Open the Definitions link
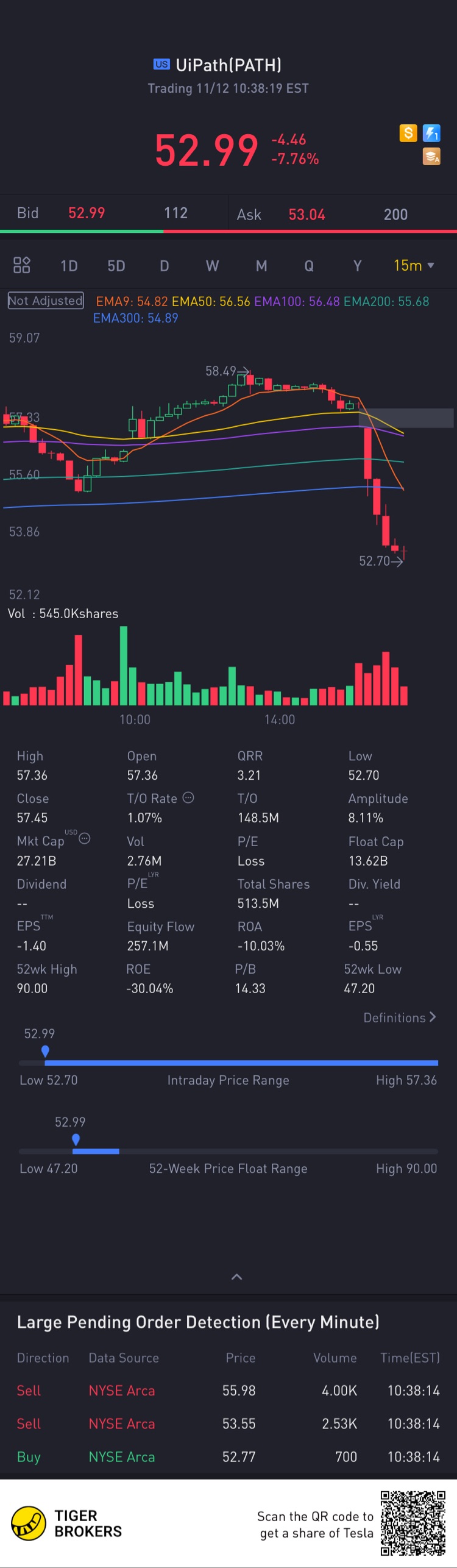Viewport: 457px width, 1568px height. coord(400,1017)
